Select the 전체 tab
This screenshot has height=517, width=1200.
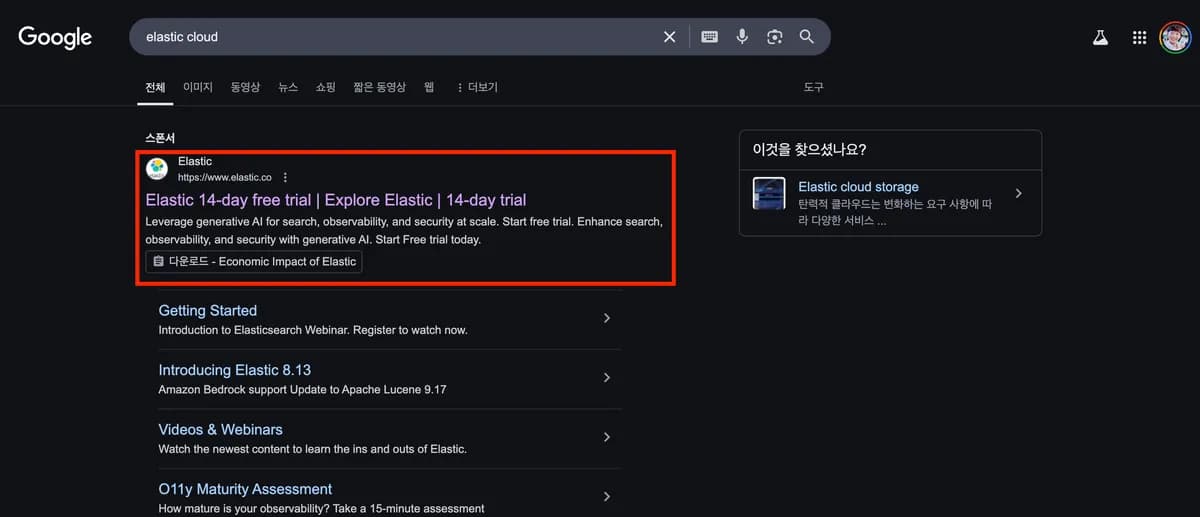pos(155,88)
